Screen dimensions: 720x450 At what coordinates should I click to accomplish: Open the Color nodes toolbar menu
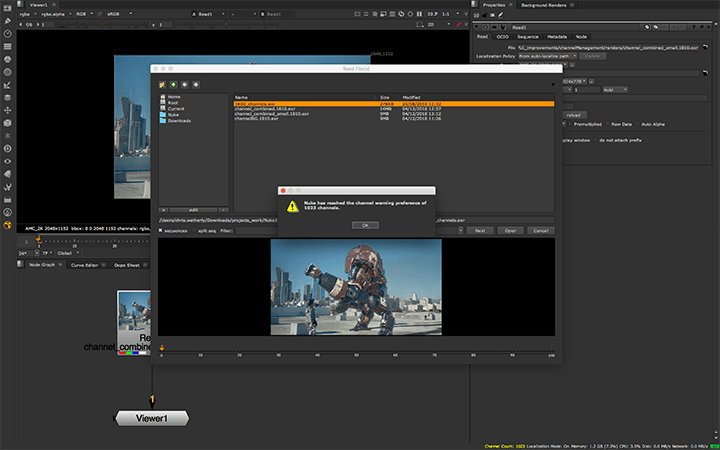pyautogui.click(x=7, y=59)
